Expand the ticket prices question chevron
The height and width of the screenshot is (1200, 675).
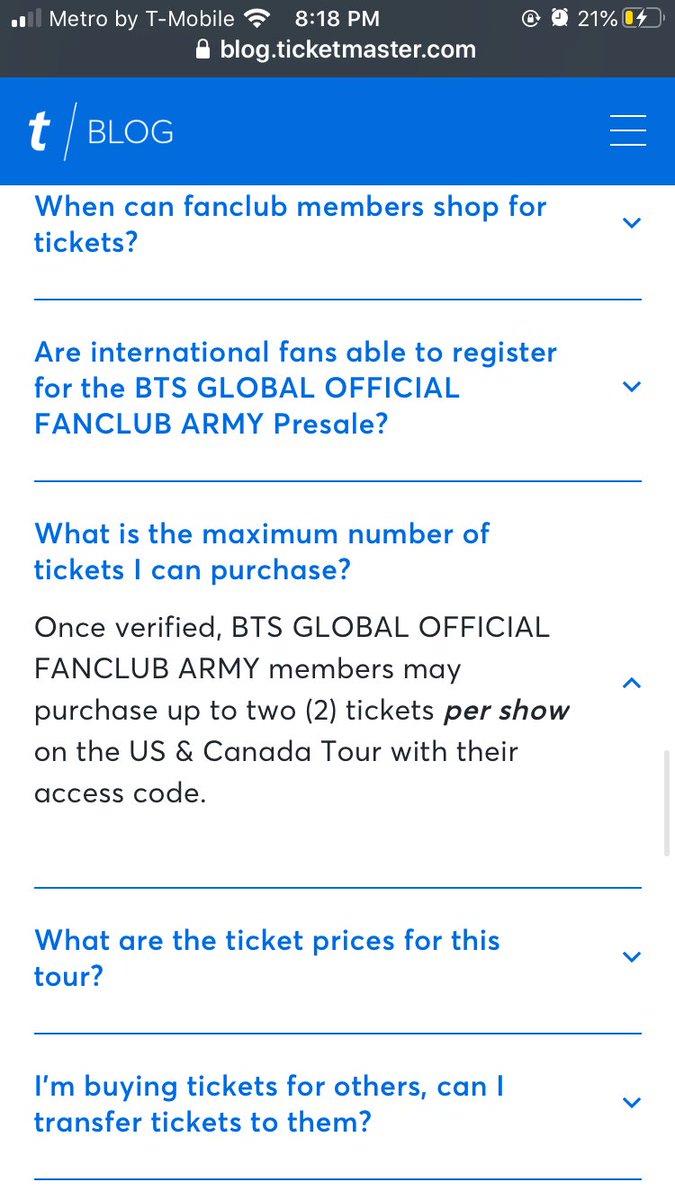coord(631,957)
